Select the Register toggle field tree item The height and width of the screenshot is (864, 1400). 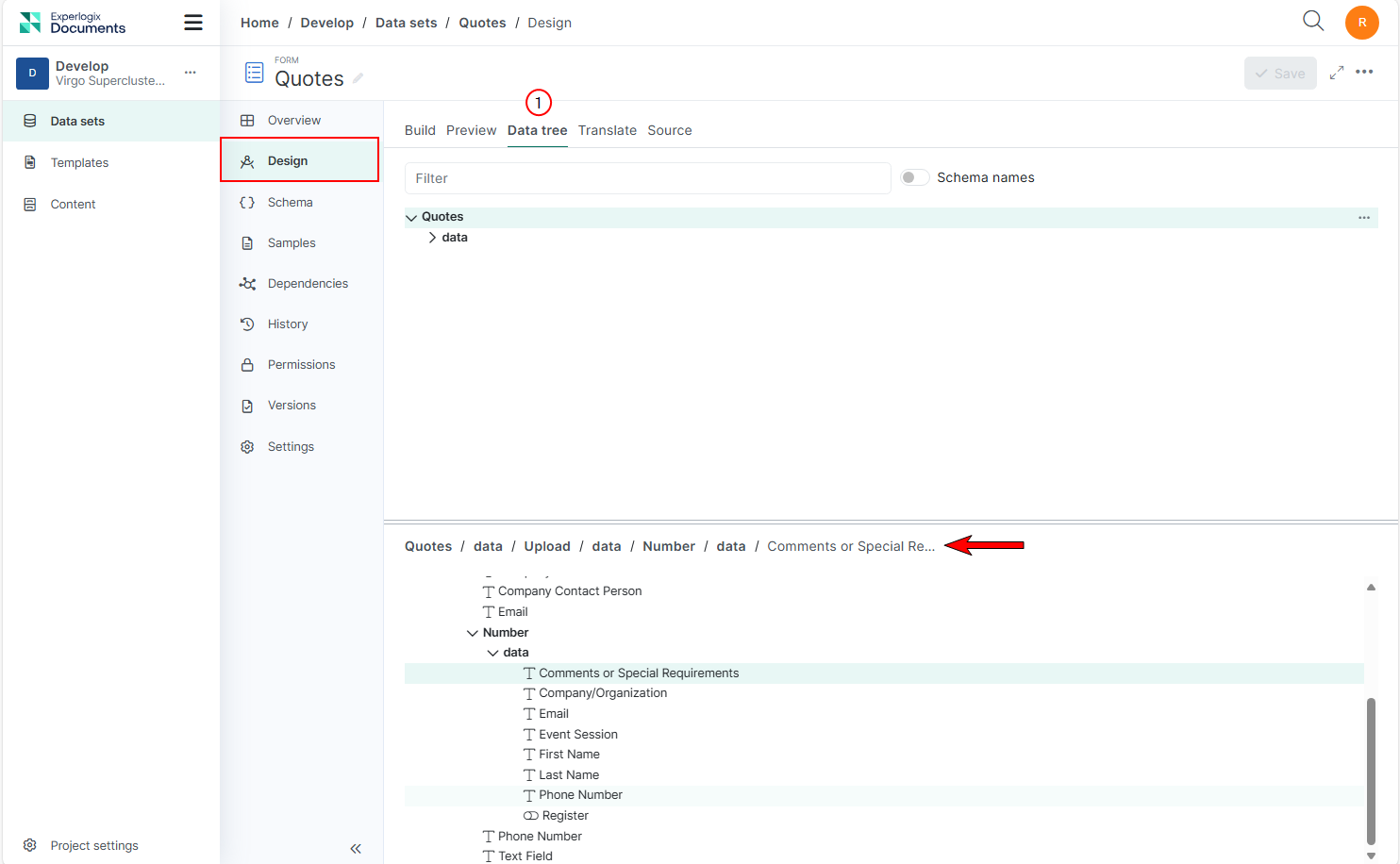pyautogui.click(x=564, y=816)
